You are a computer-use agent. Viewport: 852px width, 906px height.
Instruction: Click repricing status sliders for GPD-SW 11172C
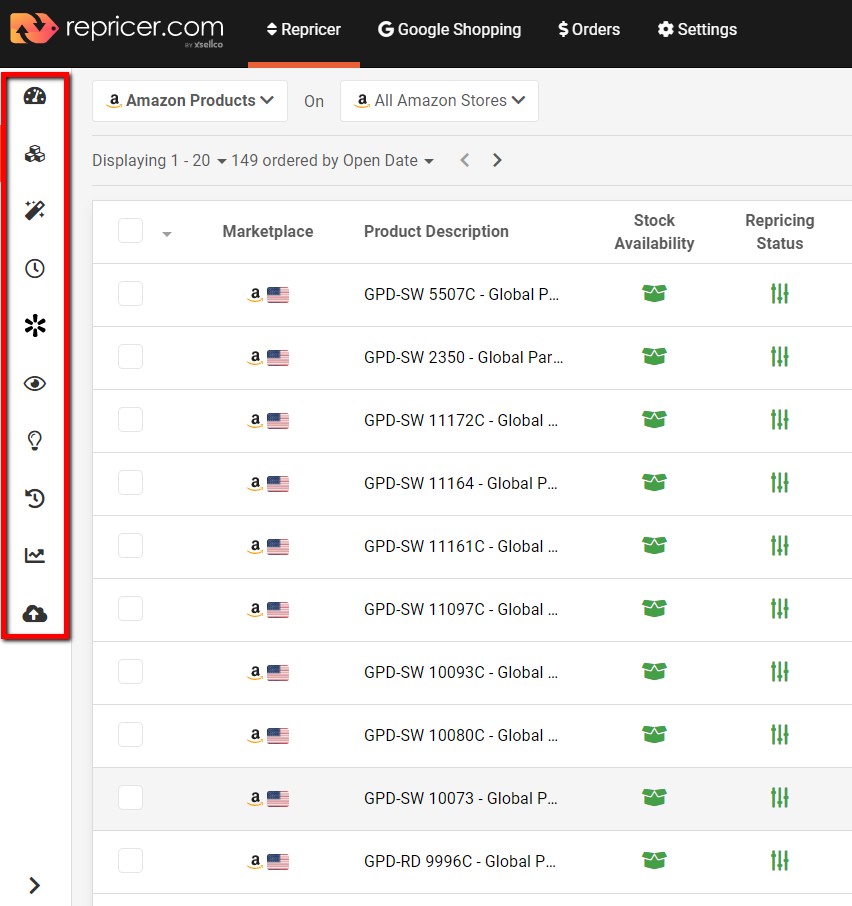click(779, 419)
